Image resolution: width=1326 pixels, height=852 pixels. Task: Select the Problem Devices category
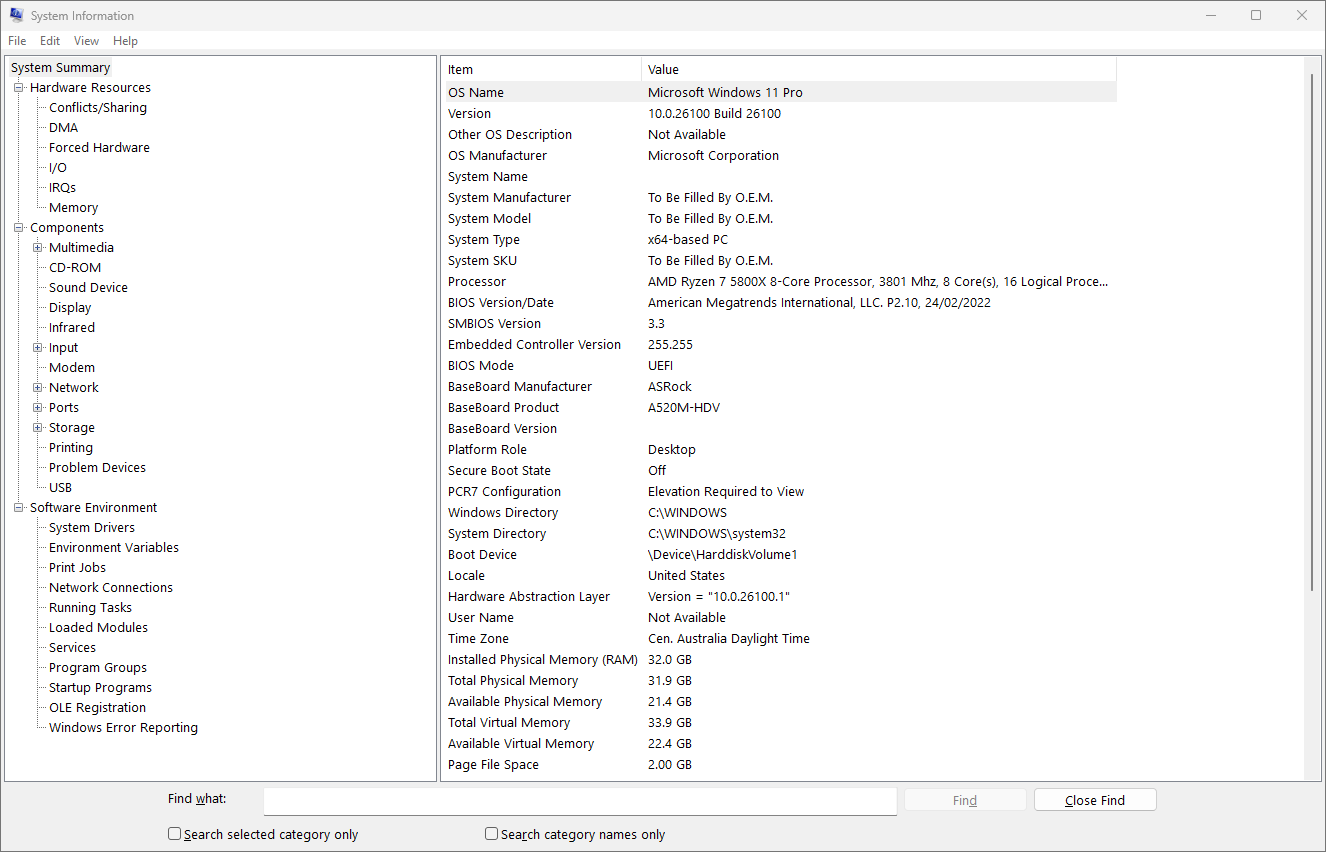pos(96,467)
